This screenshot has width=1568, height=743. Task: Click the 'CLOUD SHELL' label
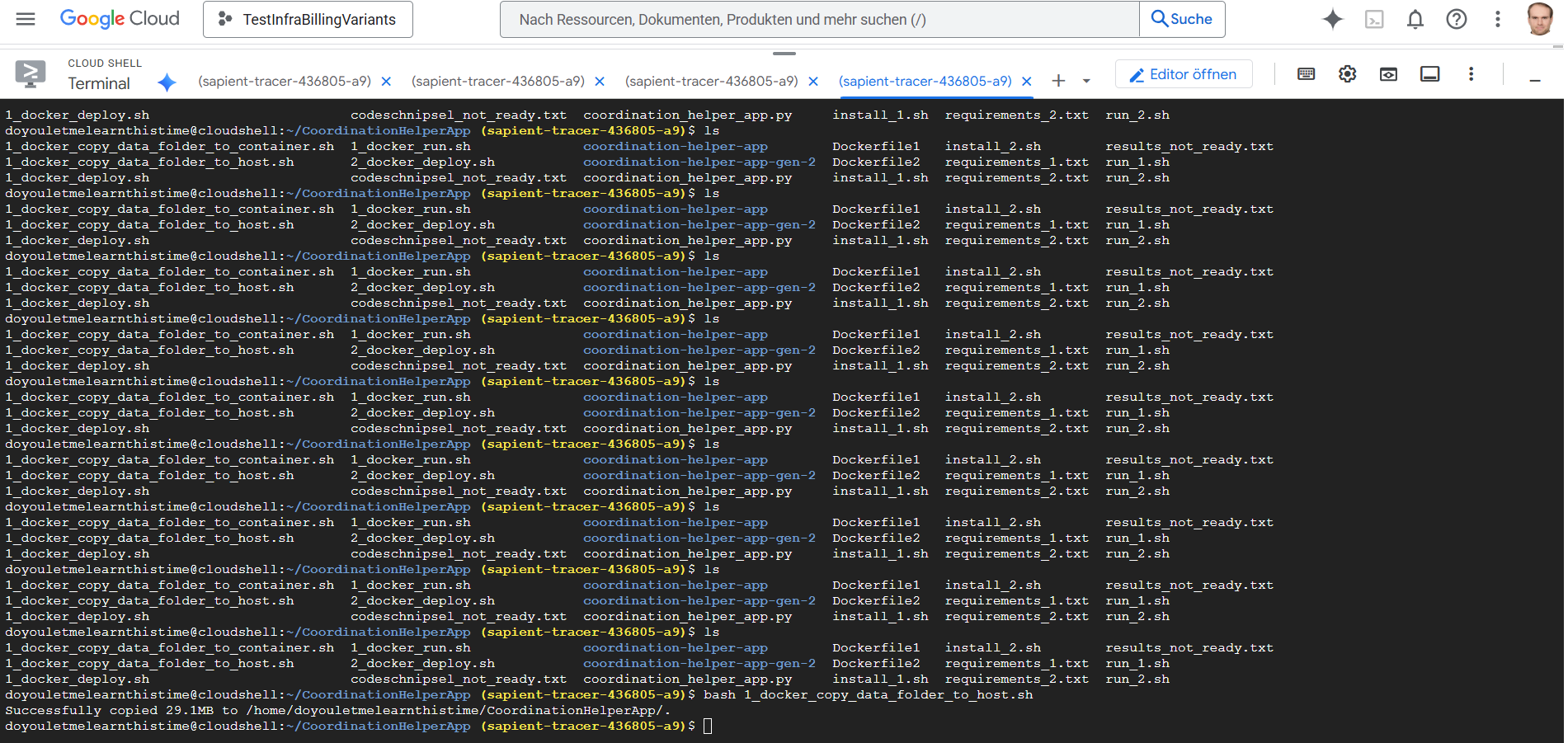point(105,63)
